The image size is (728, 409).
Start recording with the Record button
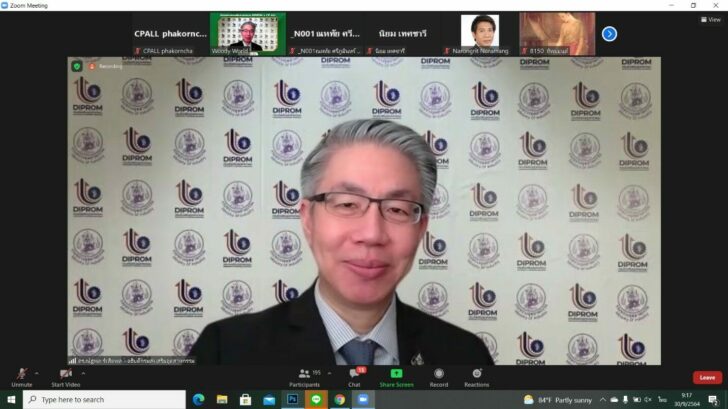coord(439,378)
